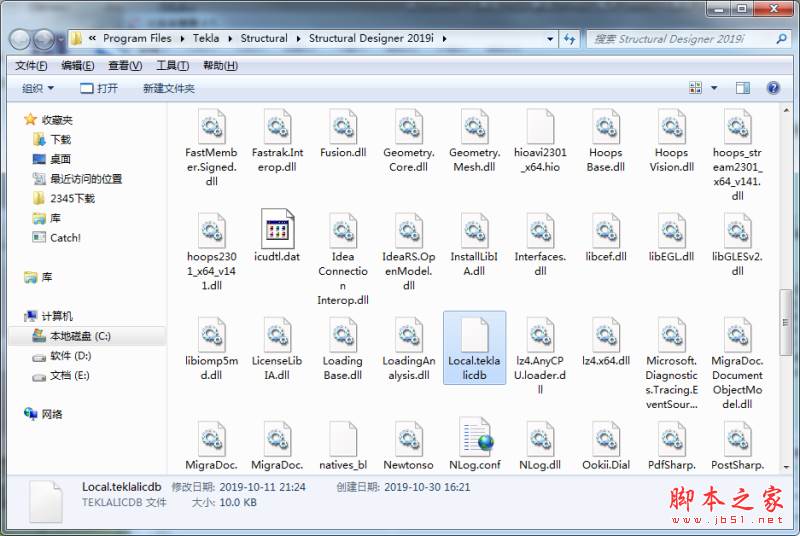Open the view options dropdown arrow
The image size is (800, 536).
click(x=714, y=88)
